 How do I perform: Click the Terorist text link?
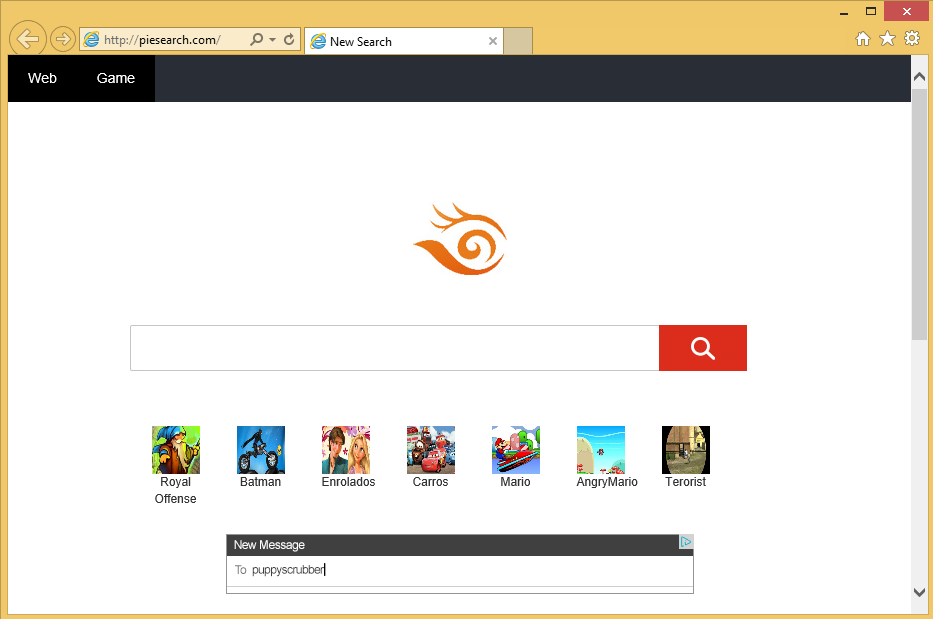(685, 482)
